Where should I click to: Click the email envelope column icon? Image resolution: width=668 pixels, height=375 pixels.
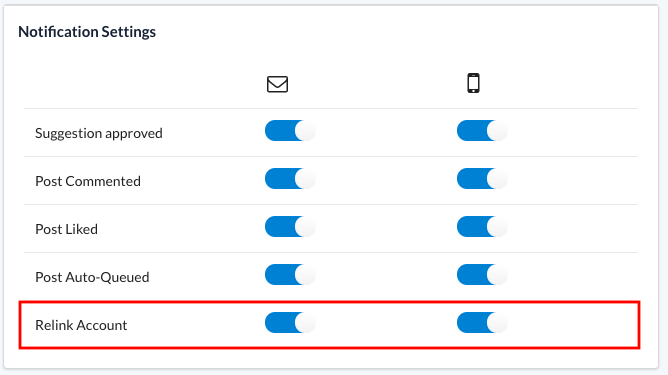pyautogui.click(x=277, y=84)
